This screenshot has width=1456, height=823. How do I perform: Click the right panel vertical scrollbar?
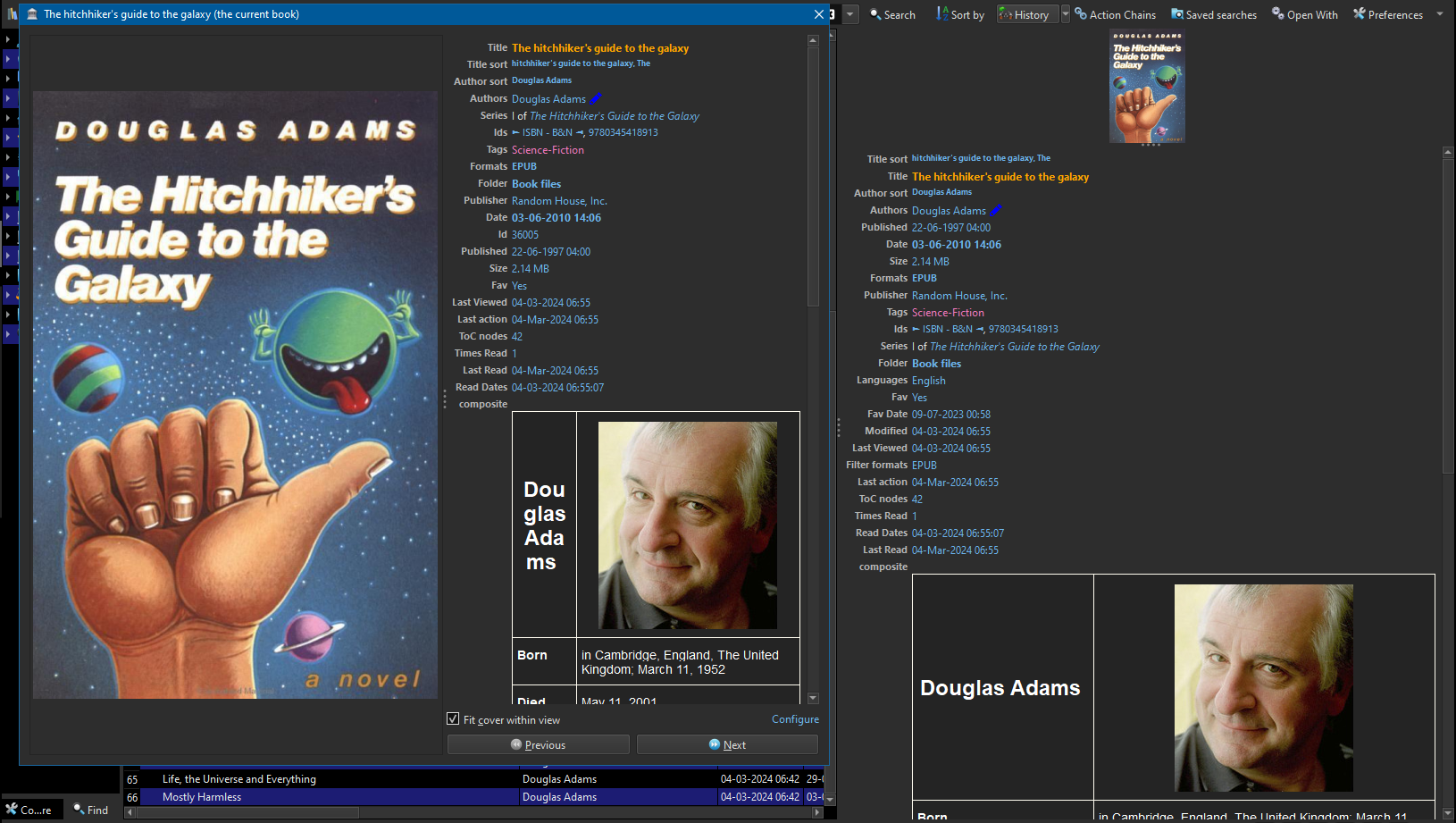(1449, 315)
